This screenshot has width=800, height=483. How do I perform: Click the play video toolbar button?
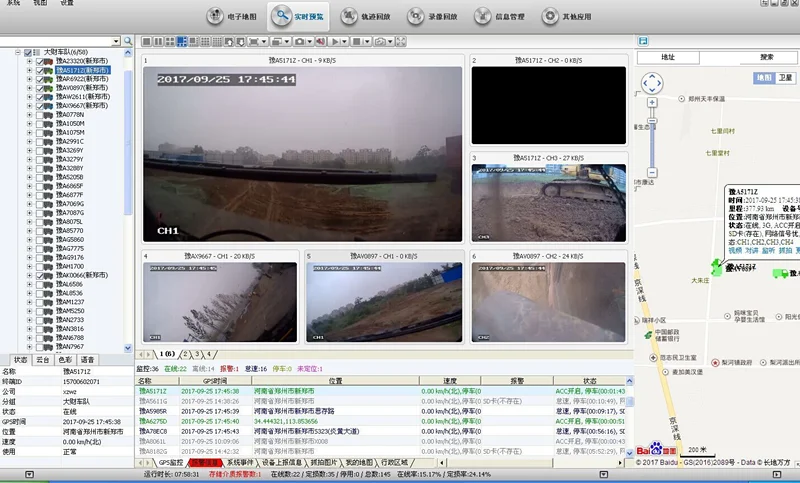pyautogui.click(x=335, y=41)
